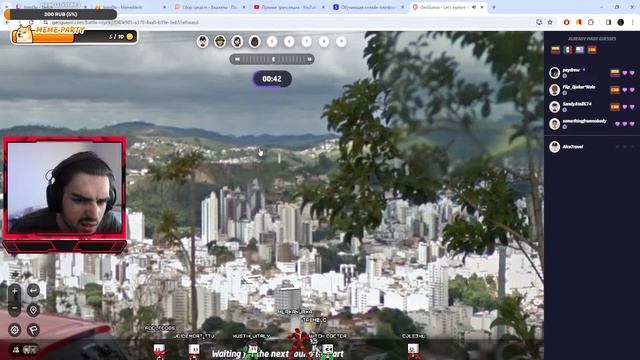Select fourth player avatar in round tracker

[255, 41]
